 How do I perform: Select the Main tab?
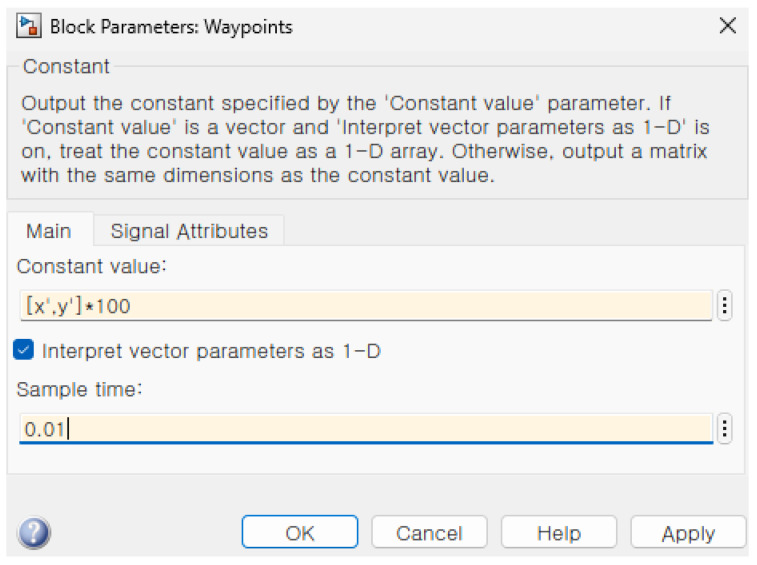(x=49, y=231)
